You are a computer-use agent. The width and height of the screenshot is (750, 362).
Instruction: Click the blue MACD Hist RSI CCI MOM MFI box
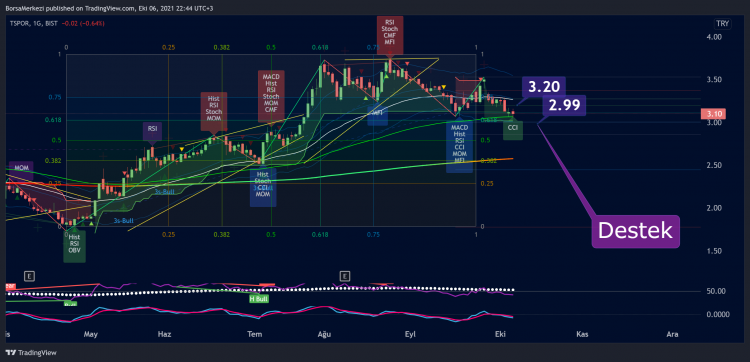pyautogui.click(x=459, y=146)
